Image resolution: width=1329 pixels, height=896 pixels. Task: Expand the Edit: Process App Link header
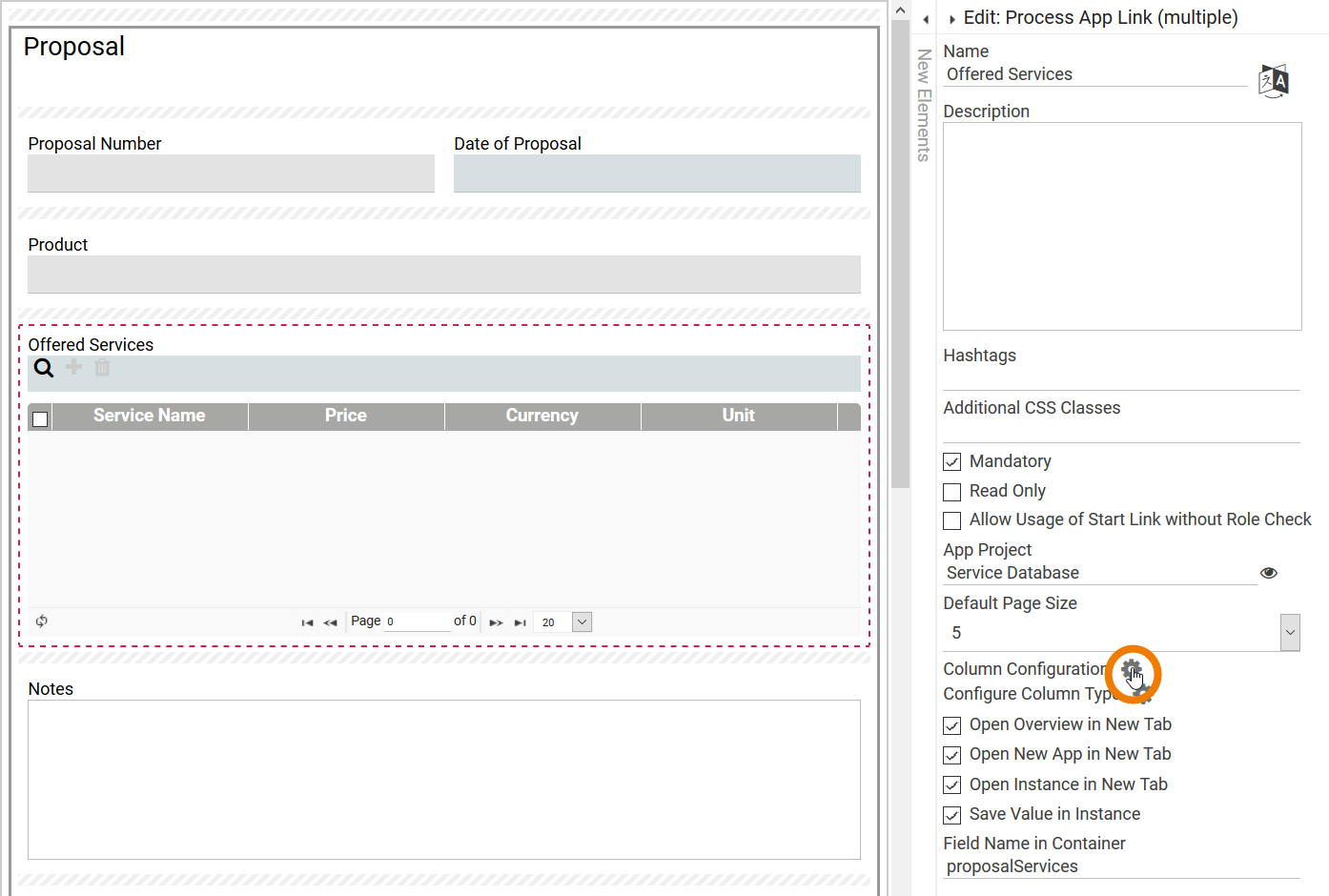[951, 17]
